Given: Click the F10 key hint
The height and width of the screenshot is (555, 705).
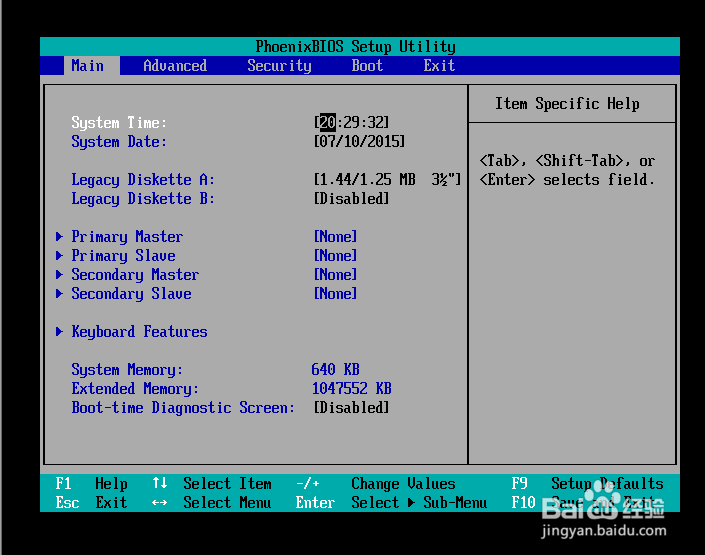Looking at the screenshot, I should coord(523,502).
